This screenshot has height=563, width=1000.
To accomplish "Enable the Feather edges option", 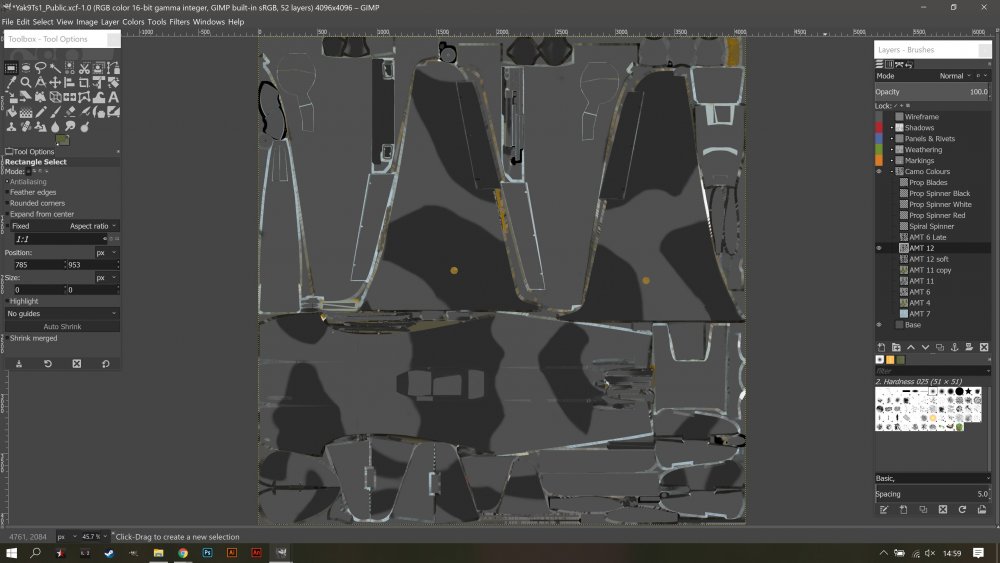I will pos(8,192).
